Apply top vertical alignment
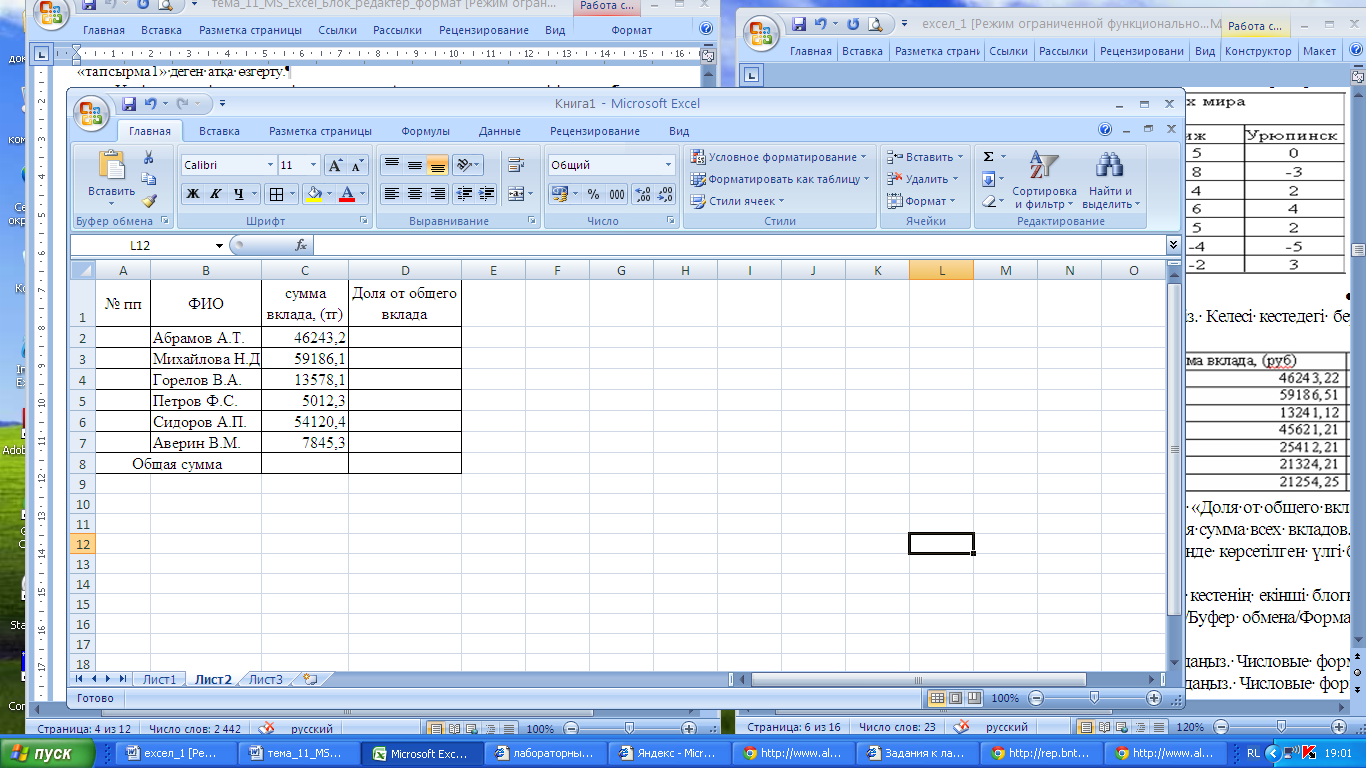The width and height of the screenshot is (1366, 768). click(x=392, y=165)
